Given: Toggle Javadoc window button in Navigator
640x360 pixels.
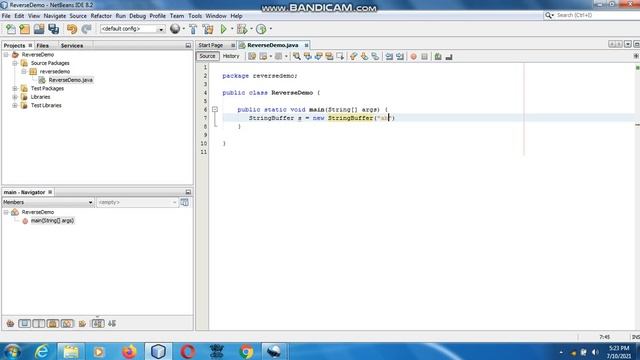Looking at the screenshot, I should (x=184, y=202).
